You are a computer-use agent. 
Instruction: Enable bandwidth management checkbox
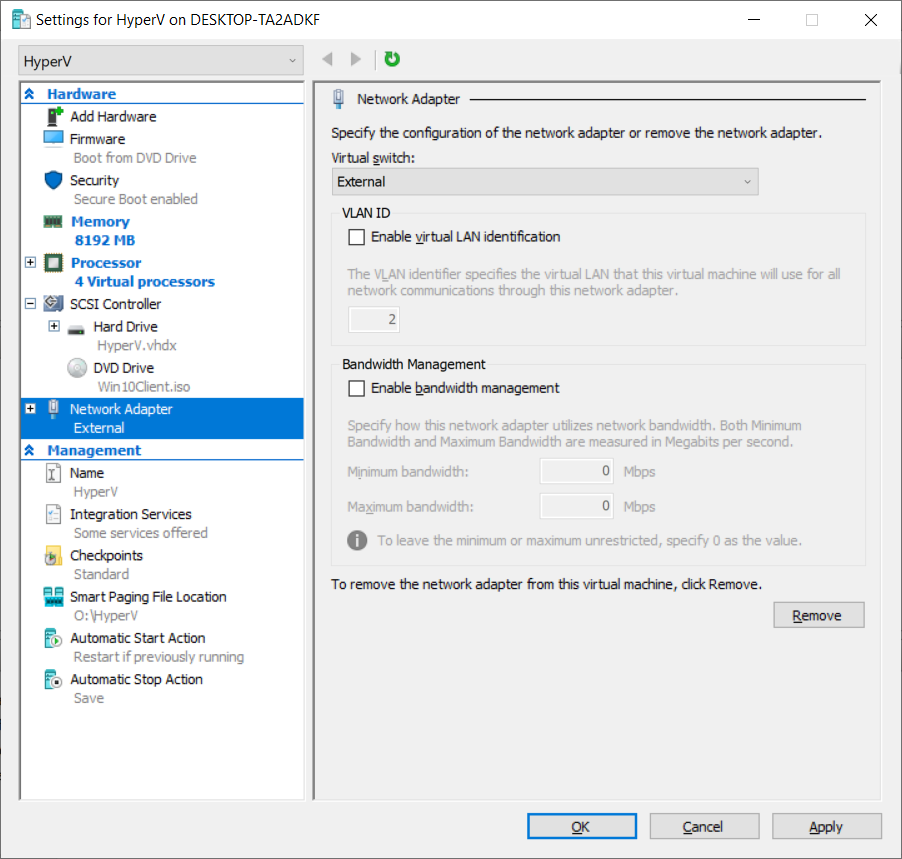click(356, 388)
